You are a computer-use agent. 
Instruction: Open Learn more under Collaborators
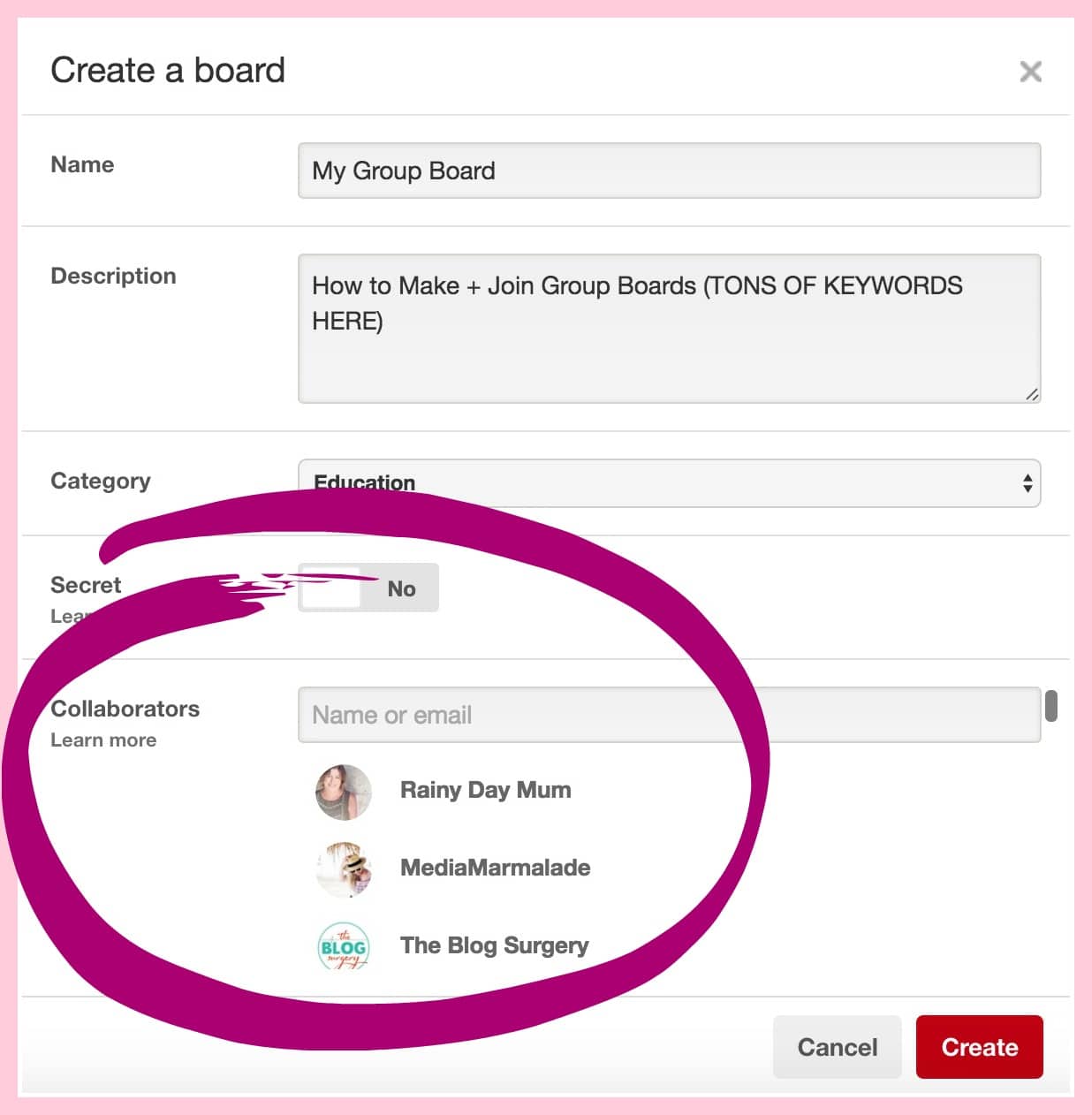103,740
